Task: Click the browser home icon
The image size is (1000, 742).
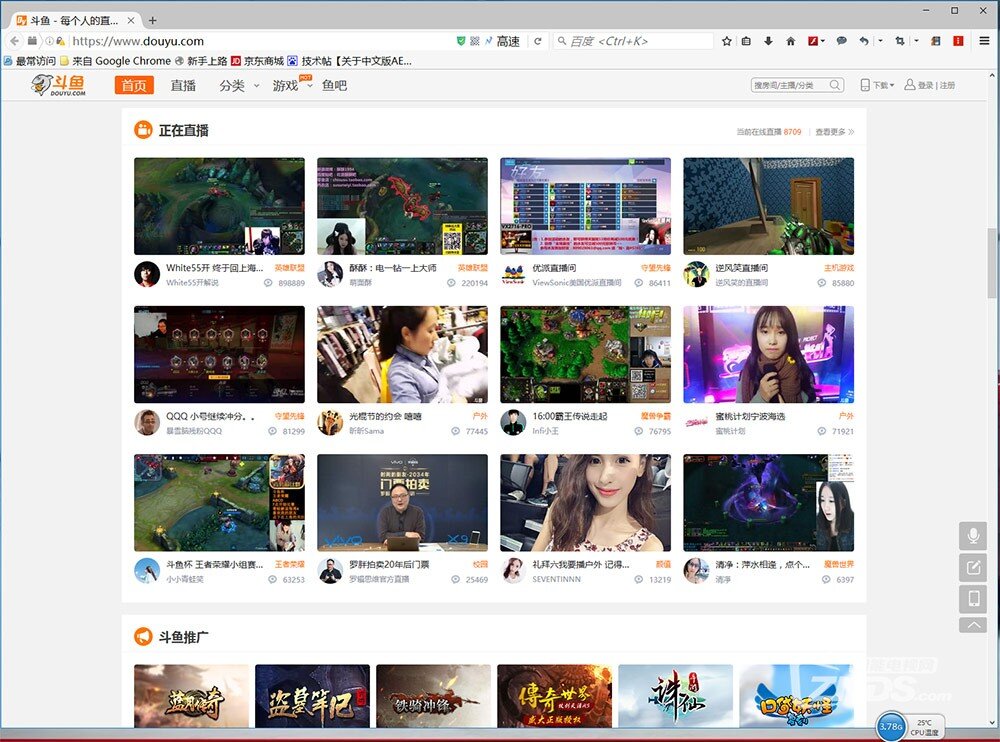Action: point(791,41)
